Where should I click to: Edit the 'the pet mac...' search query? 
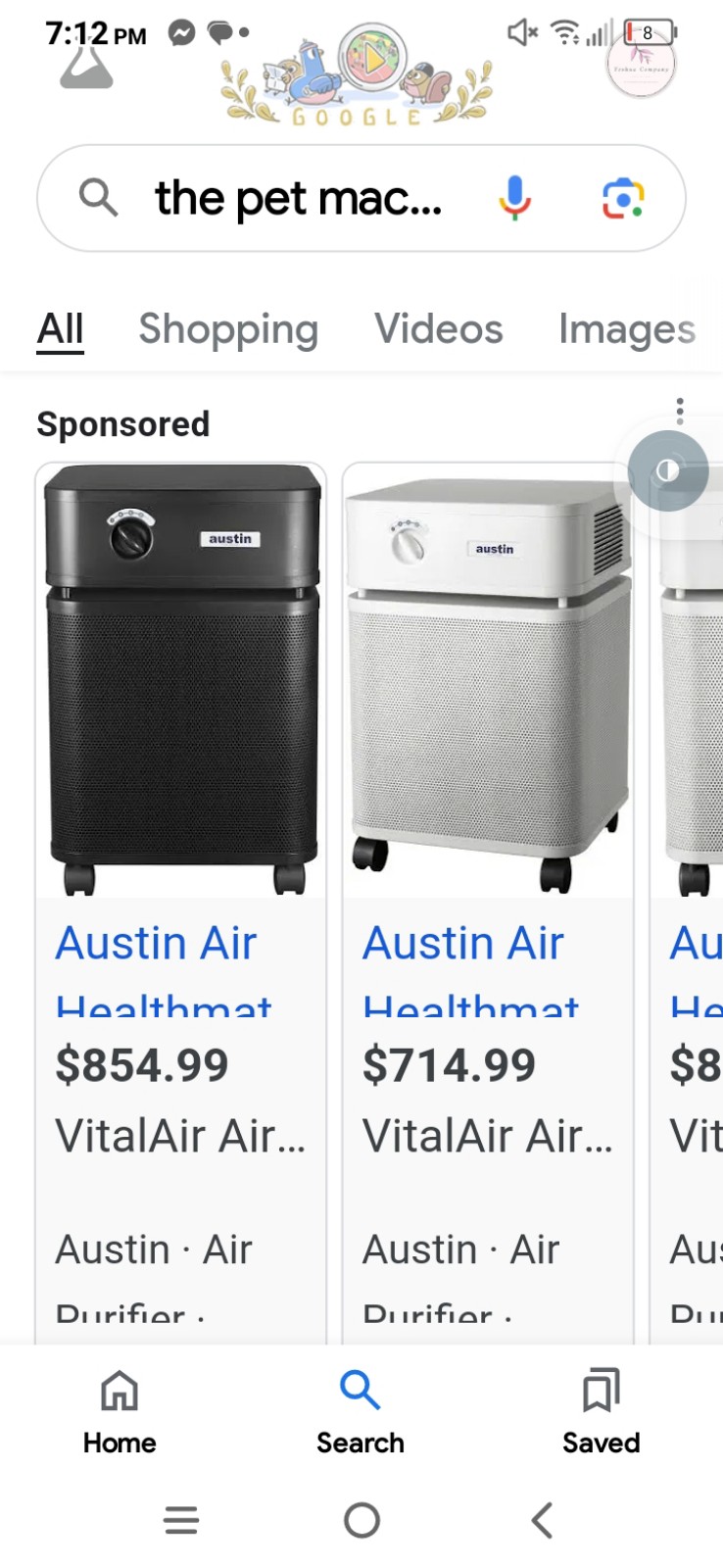[299, 199]
